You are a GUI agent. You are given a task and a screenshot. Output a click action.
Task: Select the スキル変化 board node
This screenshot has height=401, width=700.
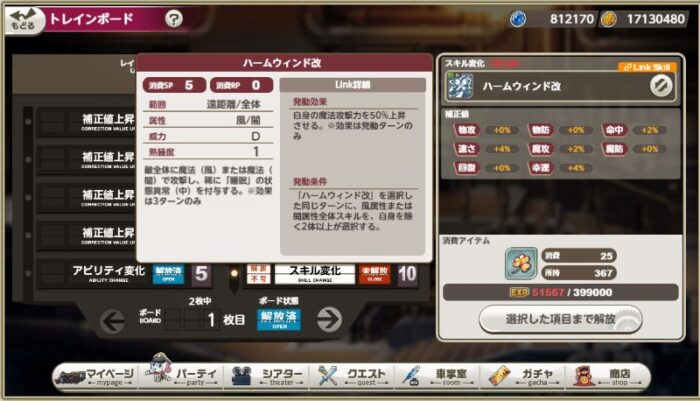pyautogui.click(x=315, y=274)
